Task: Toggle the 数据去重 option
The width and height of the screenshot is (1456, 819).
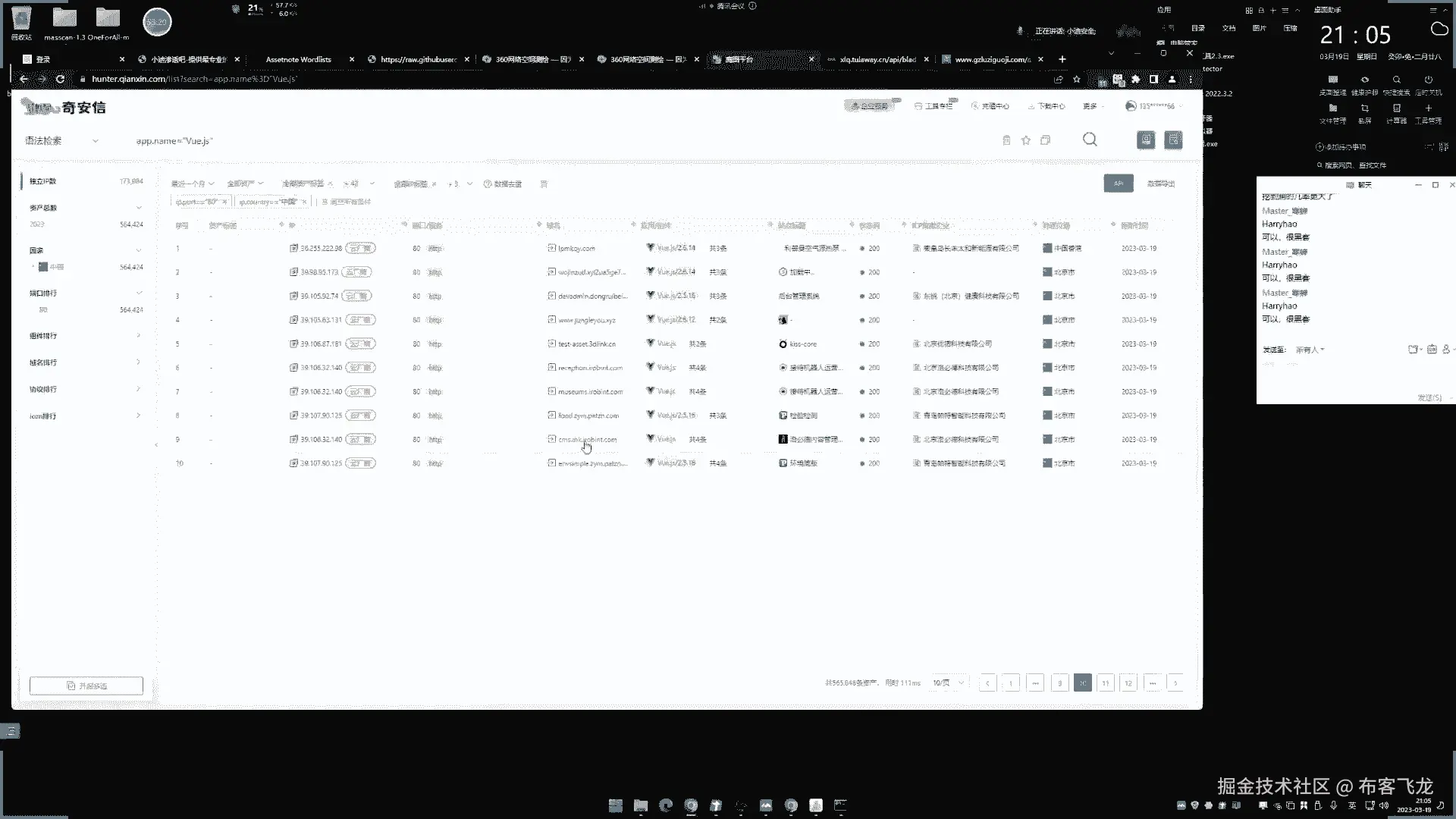Action: coord(507,184)
